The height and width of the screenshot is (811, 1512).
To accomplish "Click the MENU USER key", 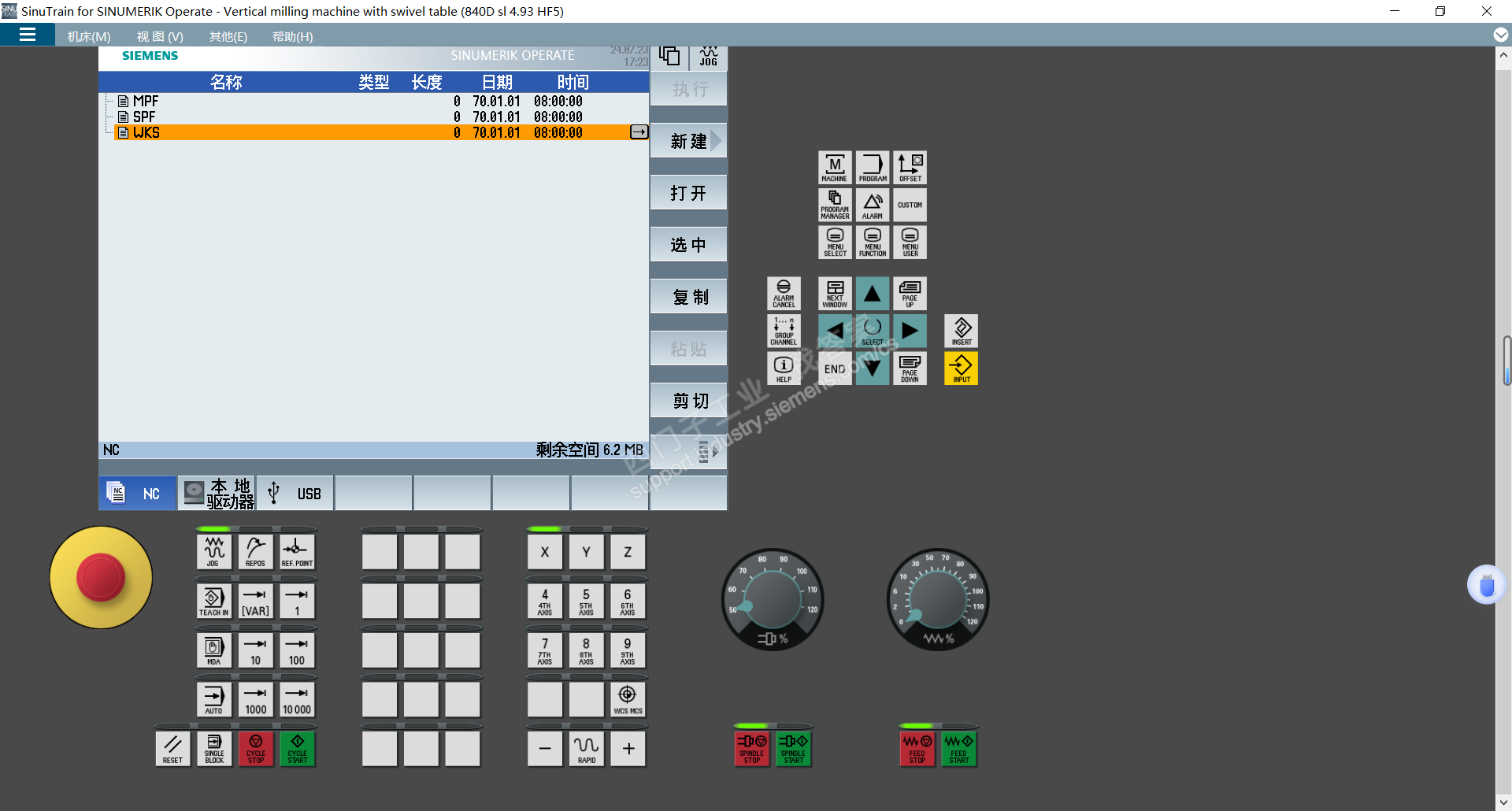I will click(910, 243).
